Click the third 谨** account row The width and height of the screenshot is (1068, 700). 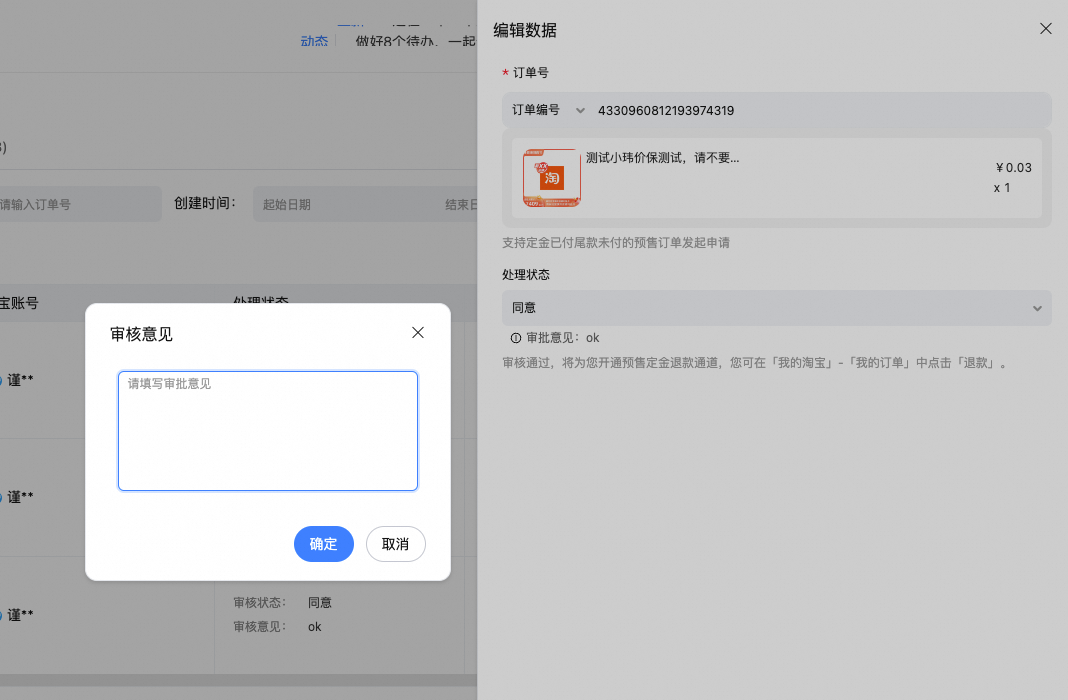coord(20,615)
